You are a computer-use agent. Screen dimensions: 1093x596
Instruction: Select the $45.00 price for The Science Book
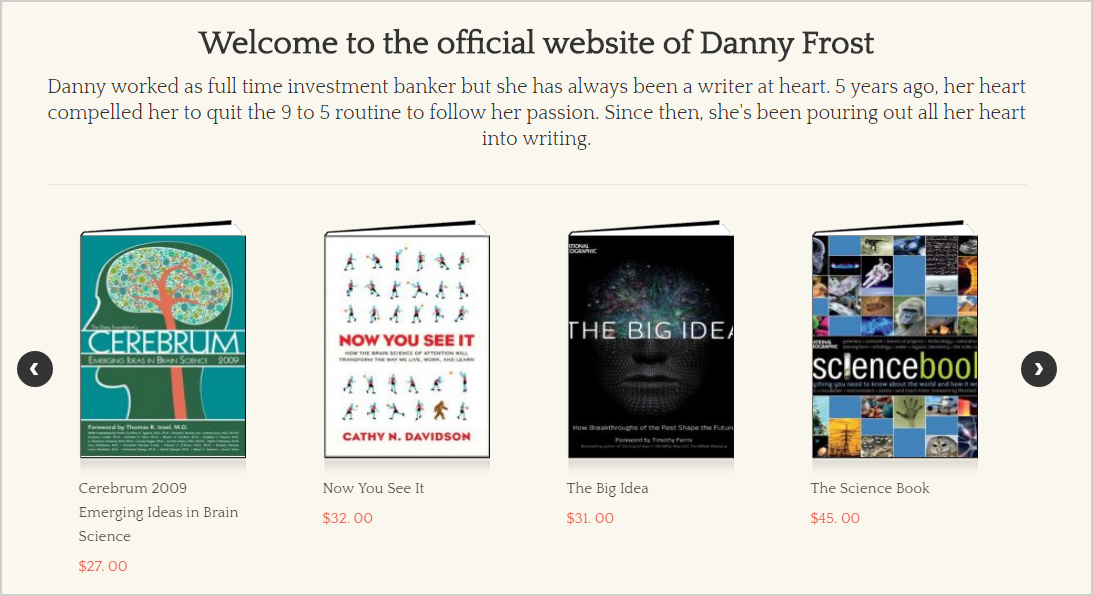point(835,518)
